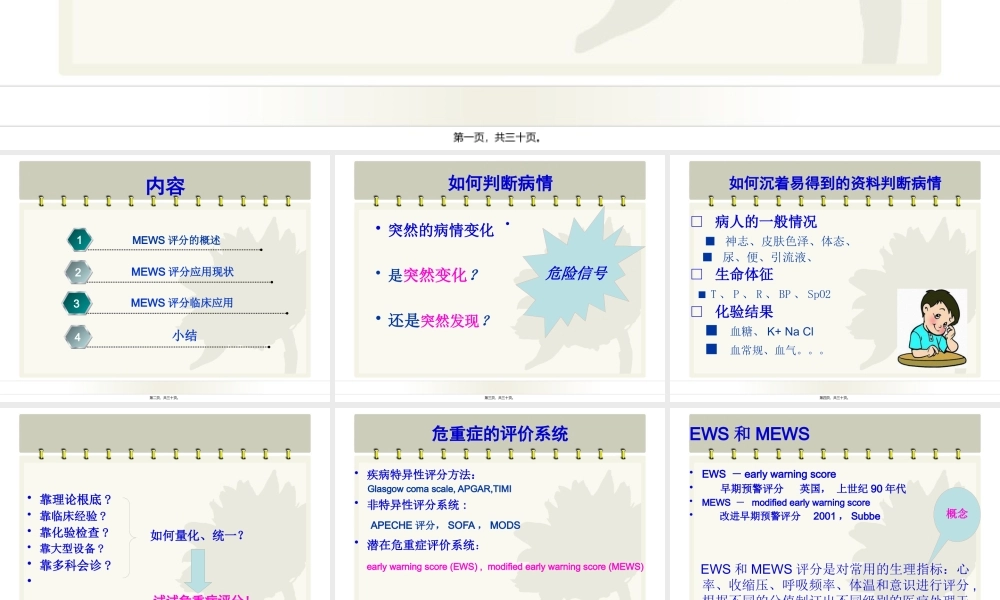Viewport: 1000px width, 600px height.
Task: Click the 概念 speech bubble
Action: click(956, 514)
